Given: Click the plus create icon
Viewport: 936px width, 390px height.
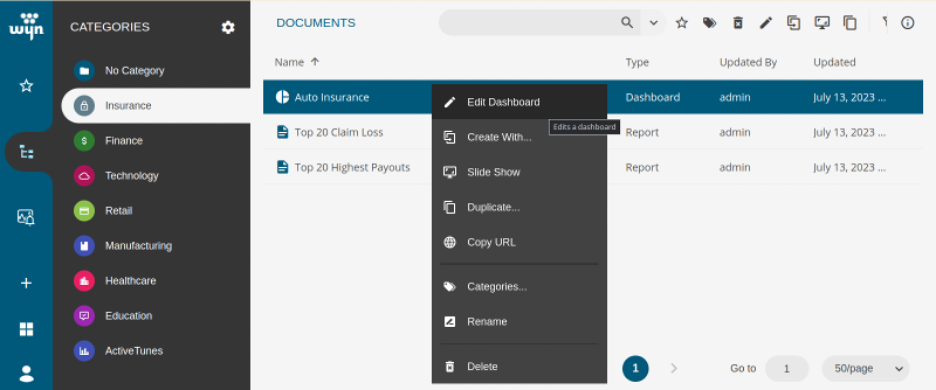Looking at the screenshot, I should pyautogui.click(x=26, y=283).
